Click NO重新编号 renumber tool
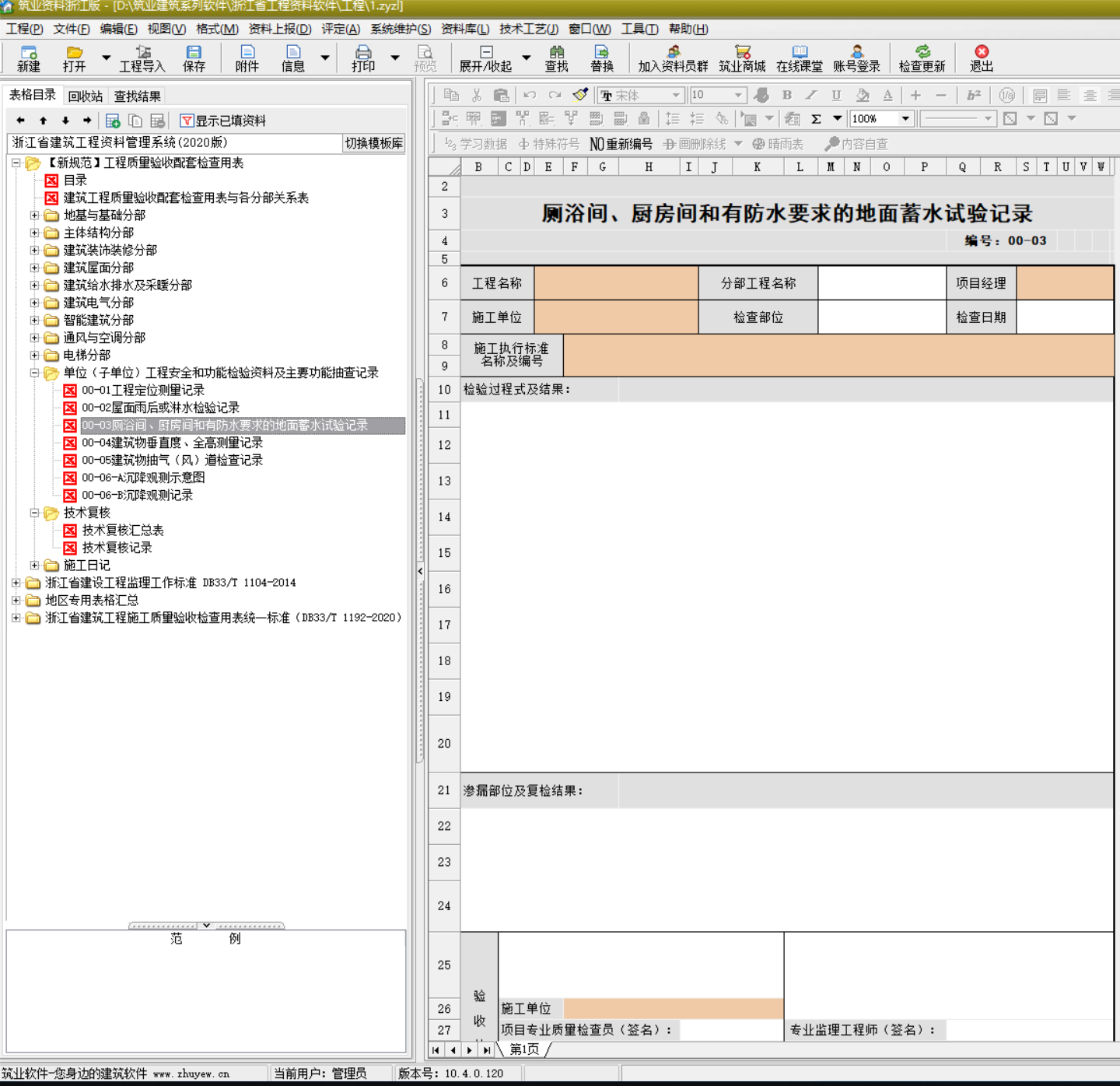Viewport: 1120px width, 1086px height. pyautogui.click(x=621, y=144)
